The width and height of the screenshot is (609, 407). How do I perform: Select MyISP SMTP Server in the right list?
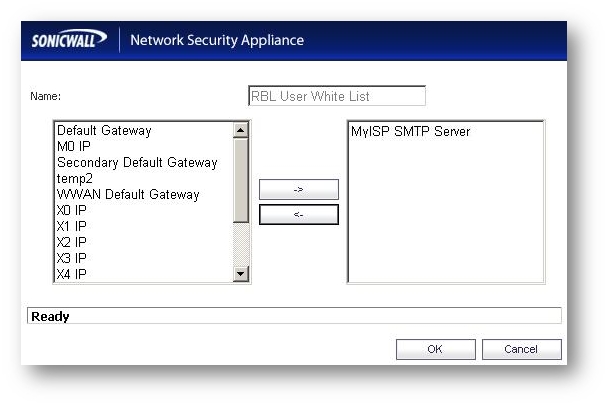(410, 131)
